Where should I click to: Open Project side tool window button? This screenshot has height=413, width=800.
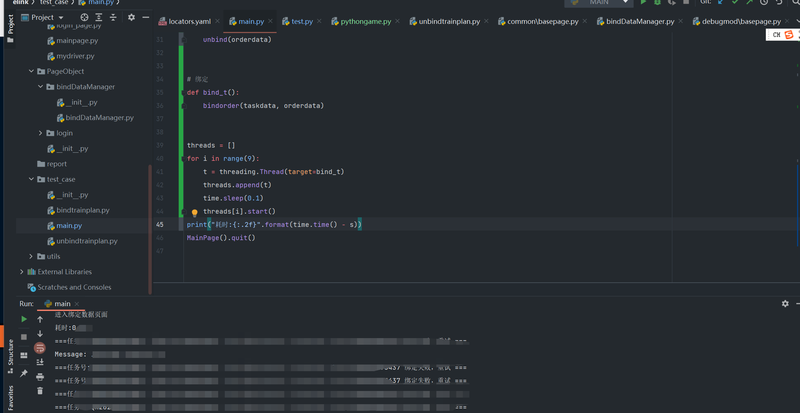coord(10,28)
